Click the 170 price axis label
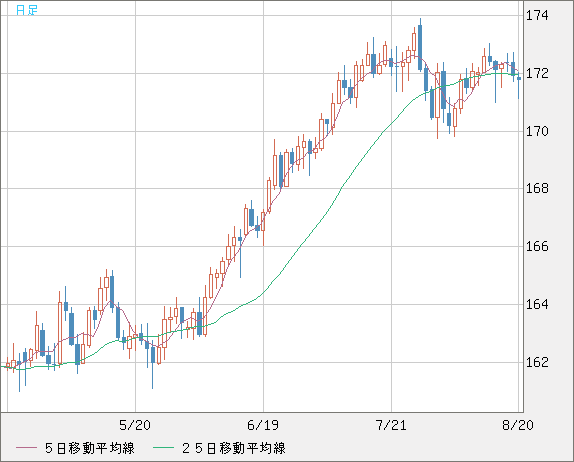 [537, 131]
